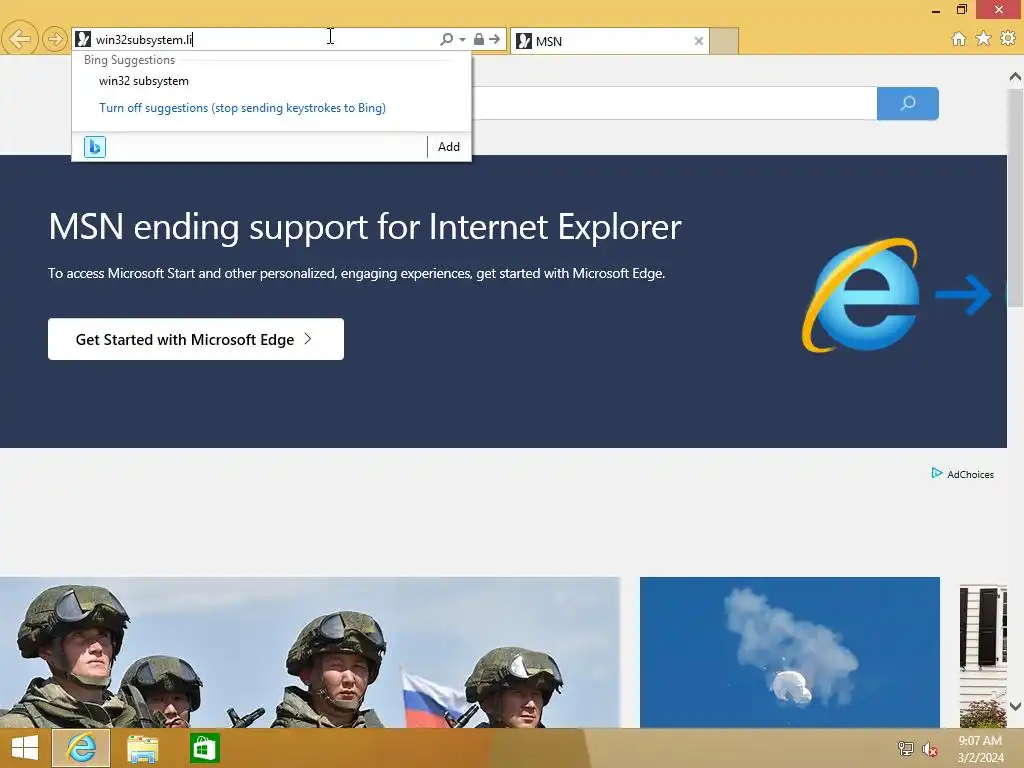Go back with the browser Back arrow

point(20,39)
